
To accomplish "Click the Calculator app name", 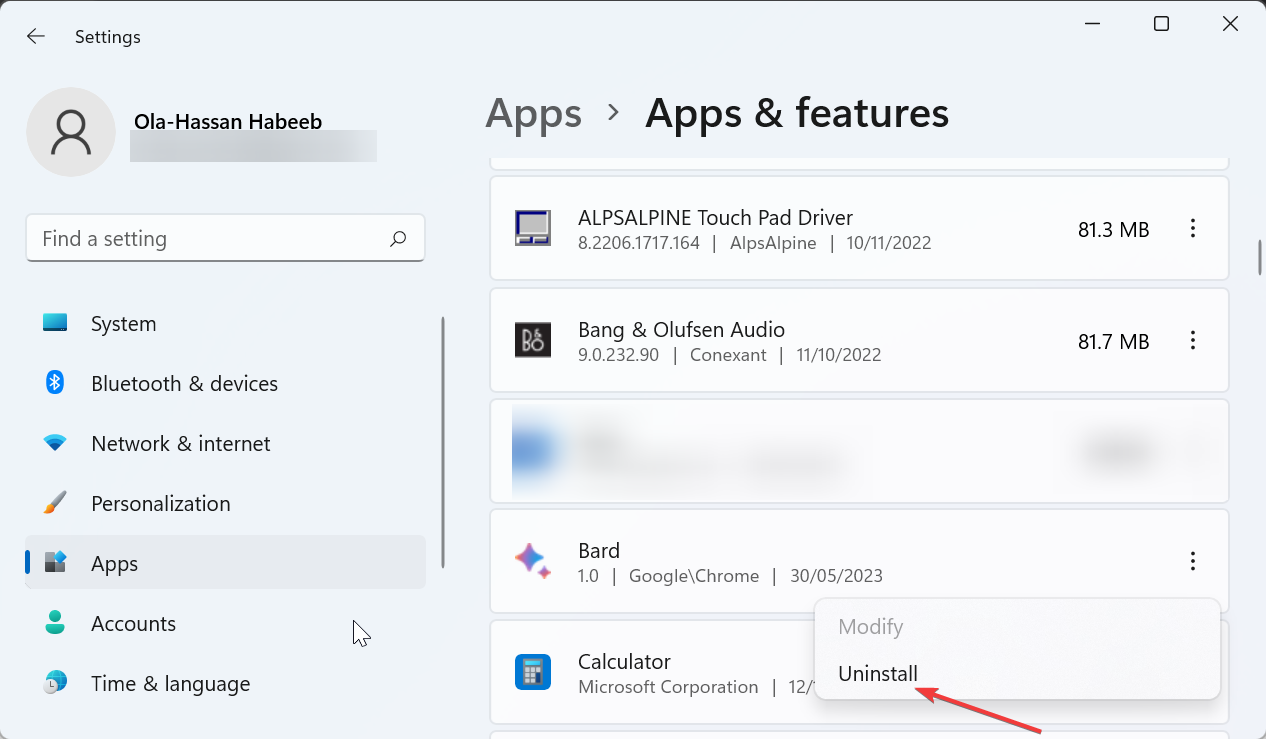I will point(624,662).
